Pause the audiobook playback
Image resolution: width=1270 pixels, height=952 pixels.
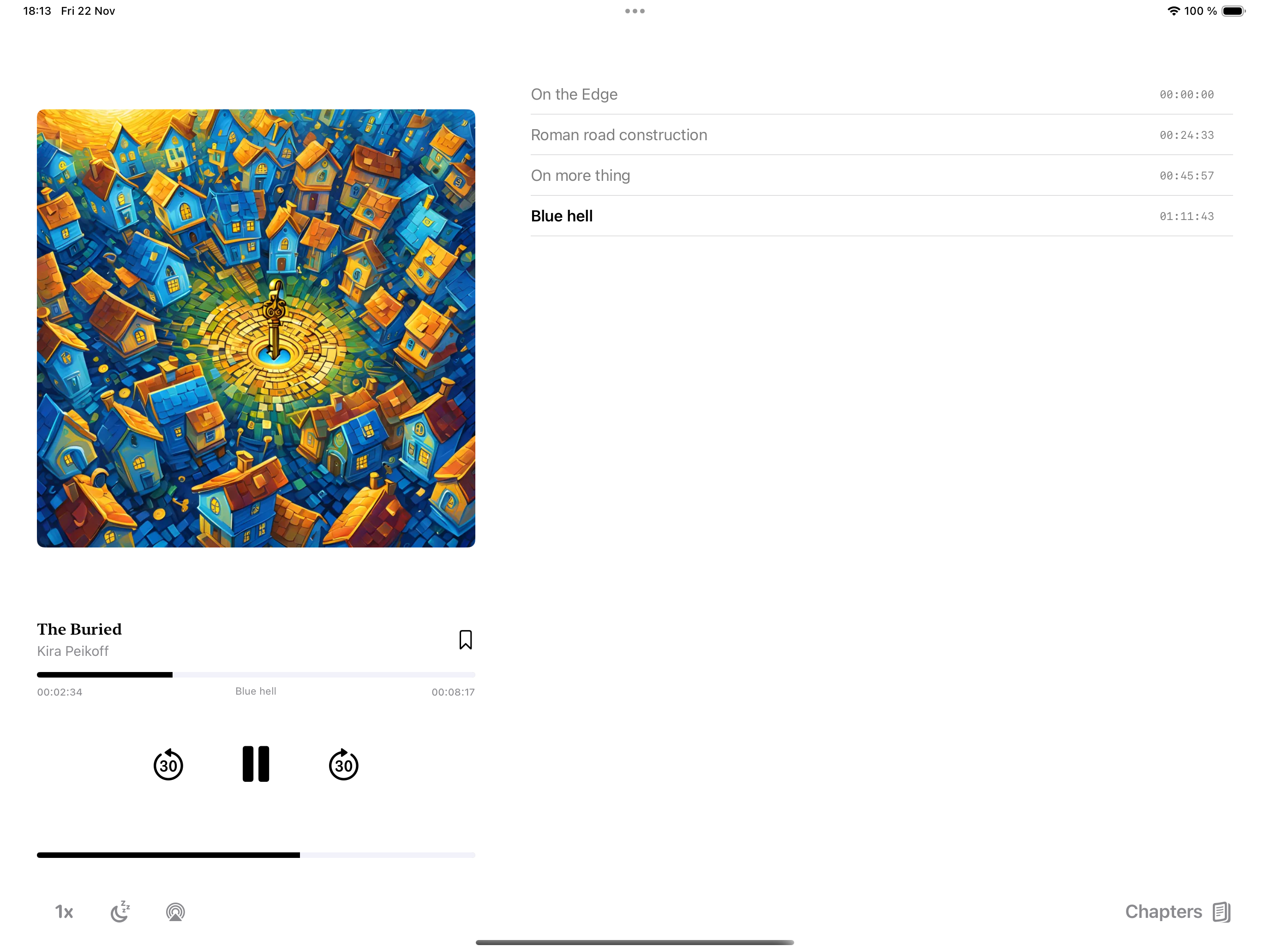coord(256,764)
